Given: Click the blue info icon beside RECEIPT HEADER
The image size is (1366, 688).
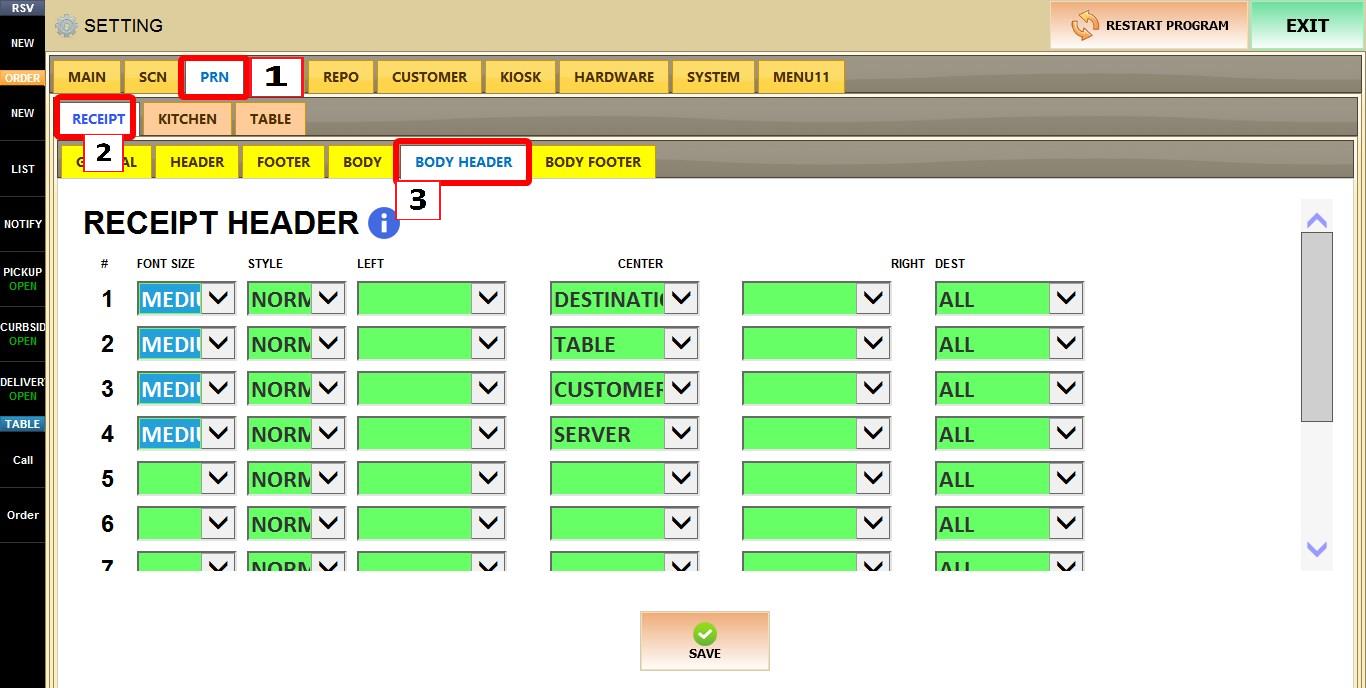Looking at the screenshot, I should point(384,223).
